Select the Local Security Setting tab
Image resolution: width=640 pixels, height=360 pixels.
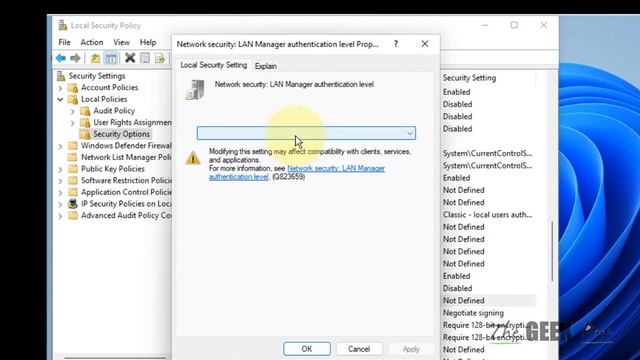click(x=213, y=65)
